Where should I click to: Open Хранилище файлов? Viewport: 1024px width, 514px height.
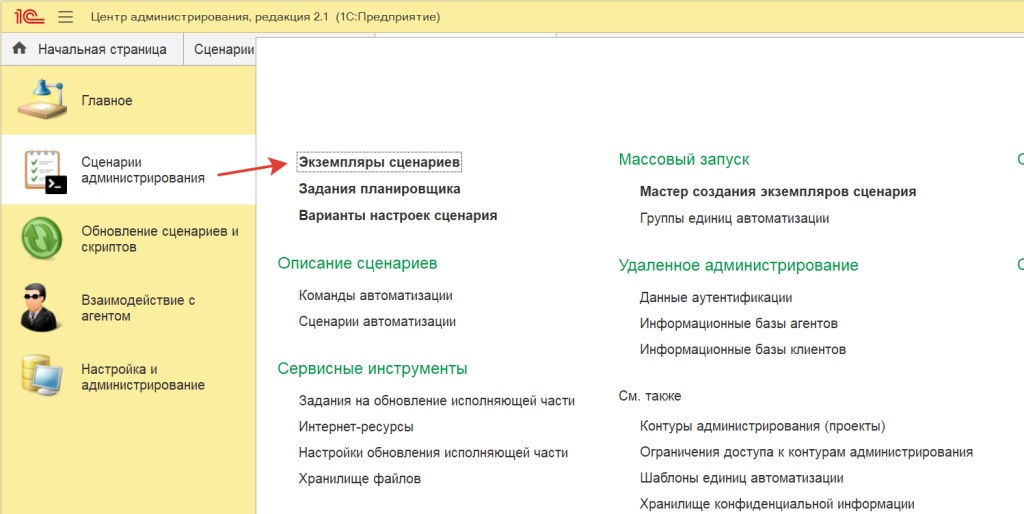click(359, 478)
